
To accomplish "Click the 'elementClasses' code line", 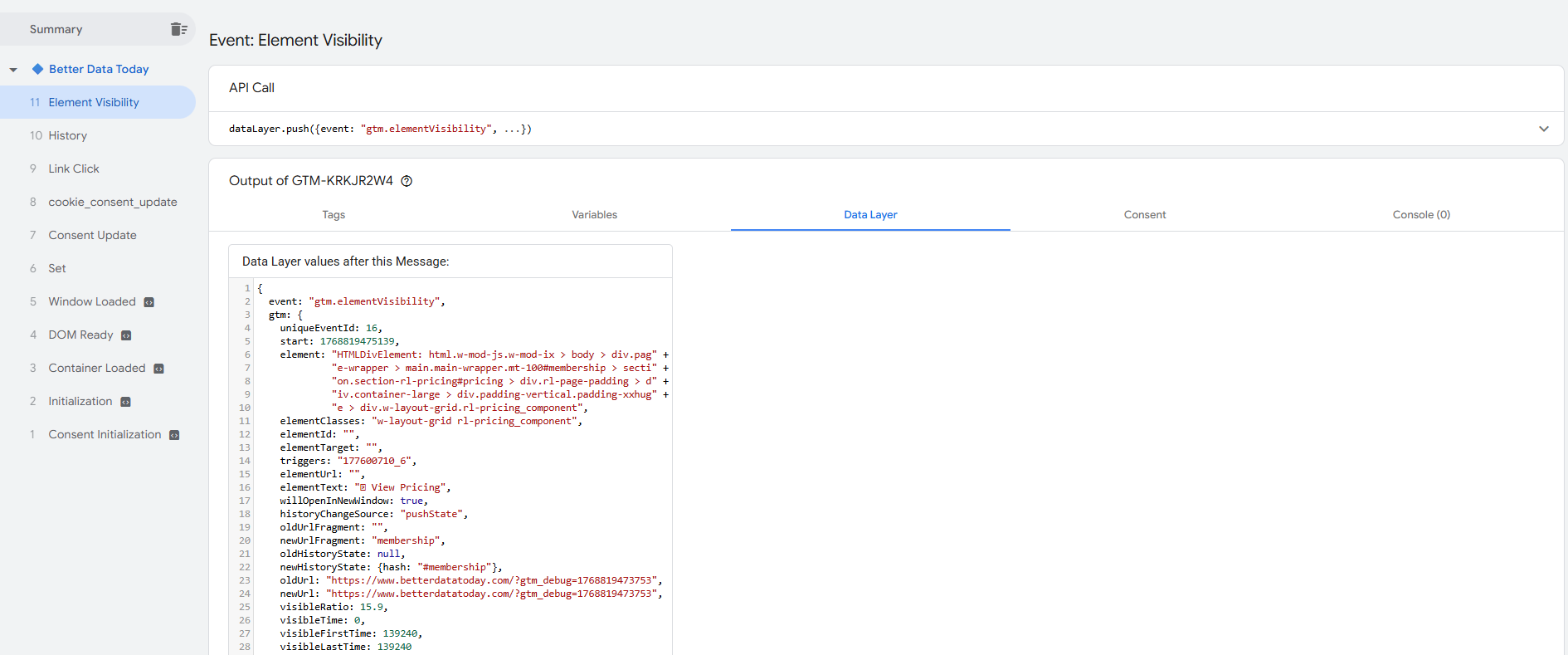I will (x=431, y=421).
